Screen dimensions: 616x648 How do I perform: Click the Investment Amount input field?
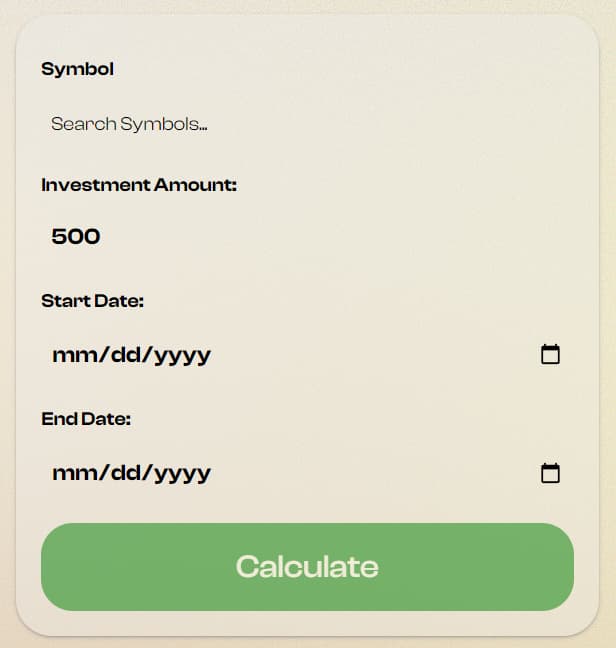click(x=300, y=237)
